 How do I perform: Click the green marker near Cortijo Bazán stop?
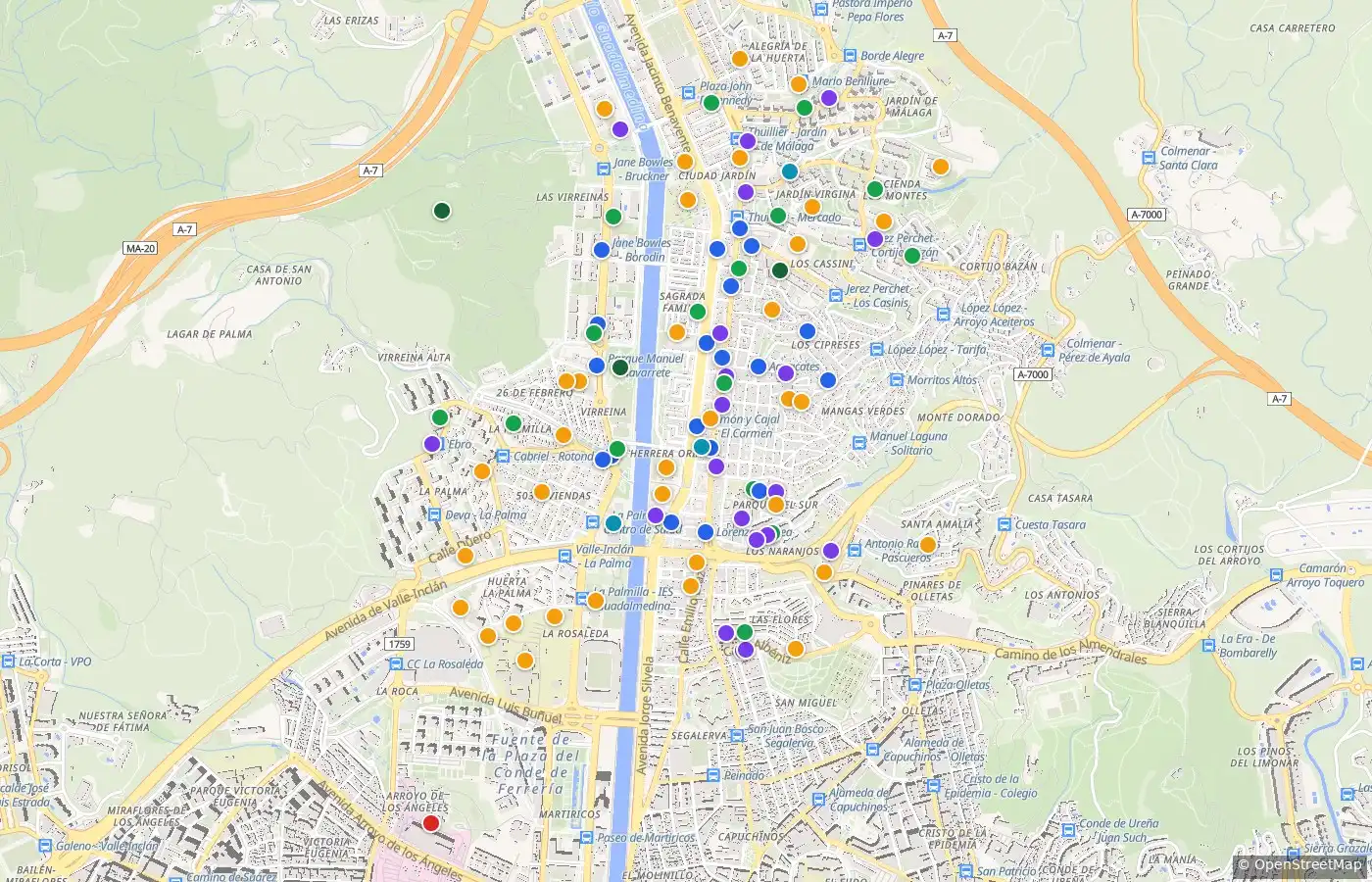tap(912, 256)
